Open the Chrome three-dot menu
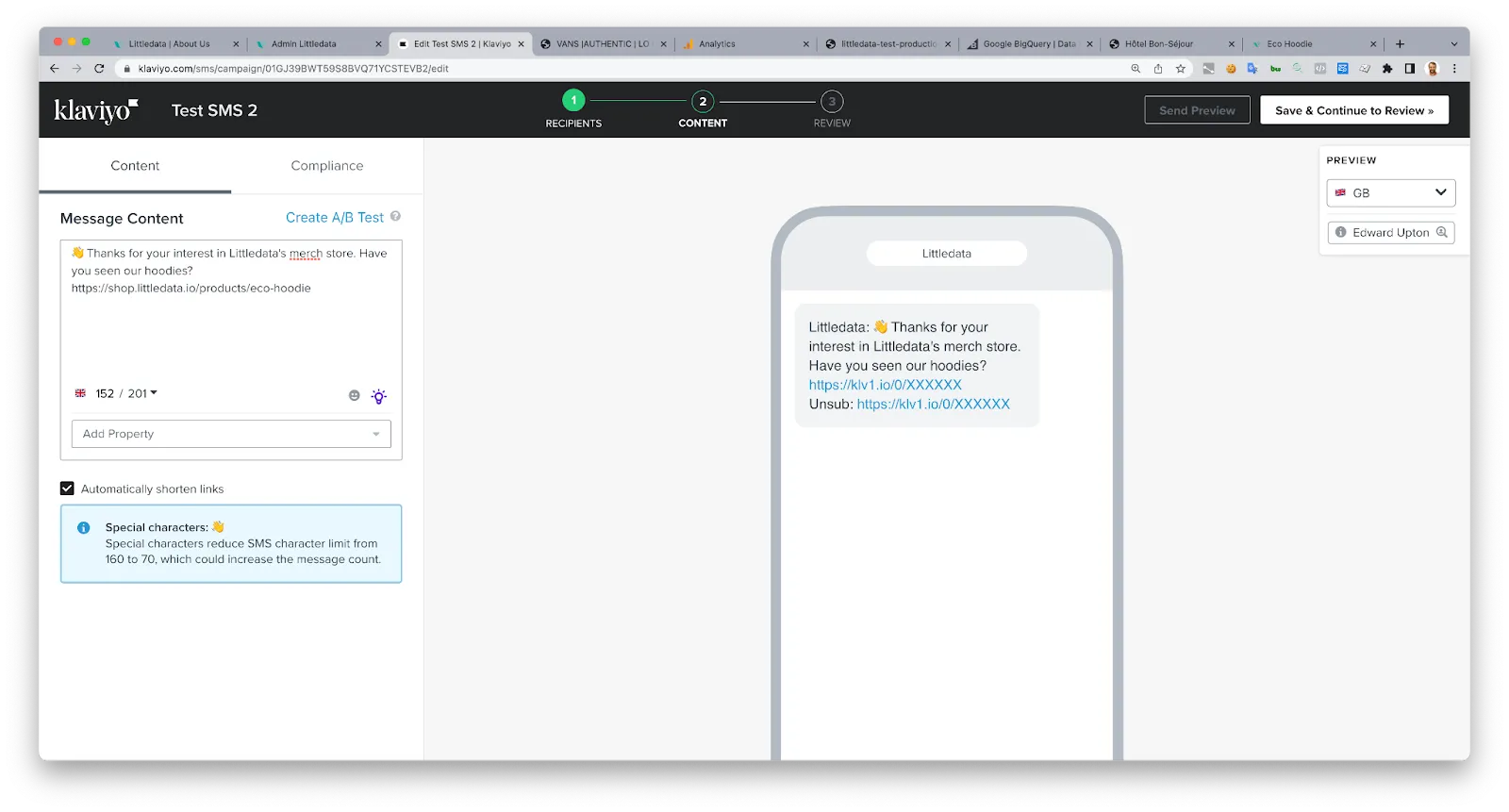Viewport: 1509px width, 812px height. 1454,69
